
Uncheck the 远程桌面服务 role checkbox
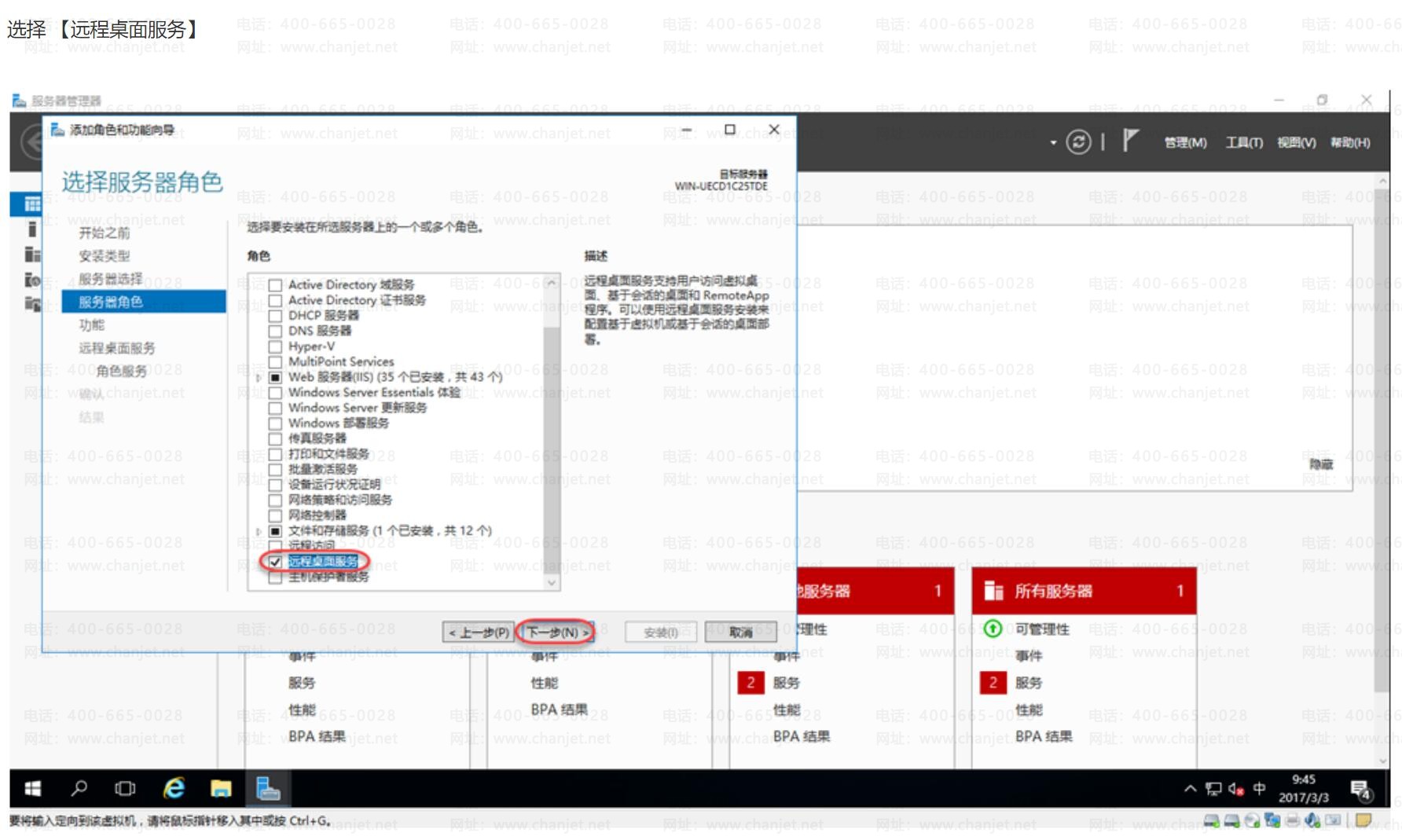(x=275, y=561)
